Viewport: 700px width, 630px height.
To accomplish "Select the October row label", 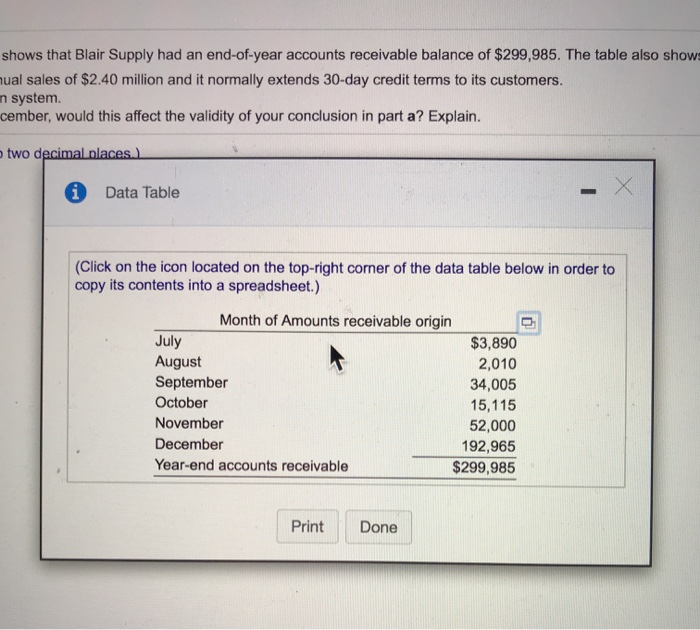I will (x=181, y=403).
